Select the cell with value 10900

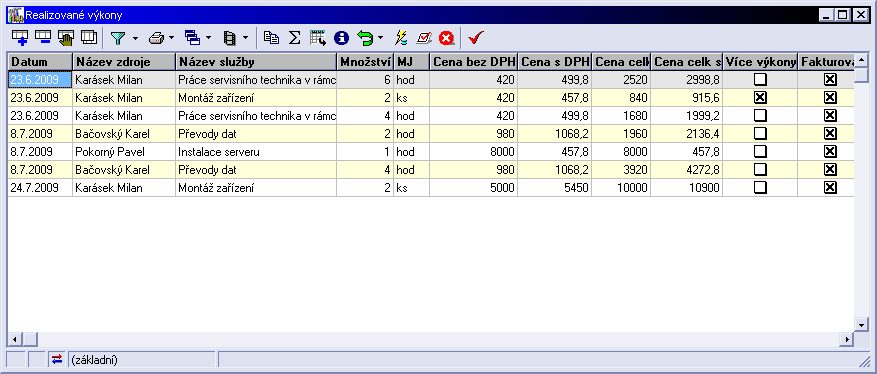[x=687, y=188]
